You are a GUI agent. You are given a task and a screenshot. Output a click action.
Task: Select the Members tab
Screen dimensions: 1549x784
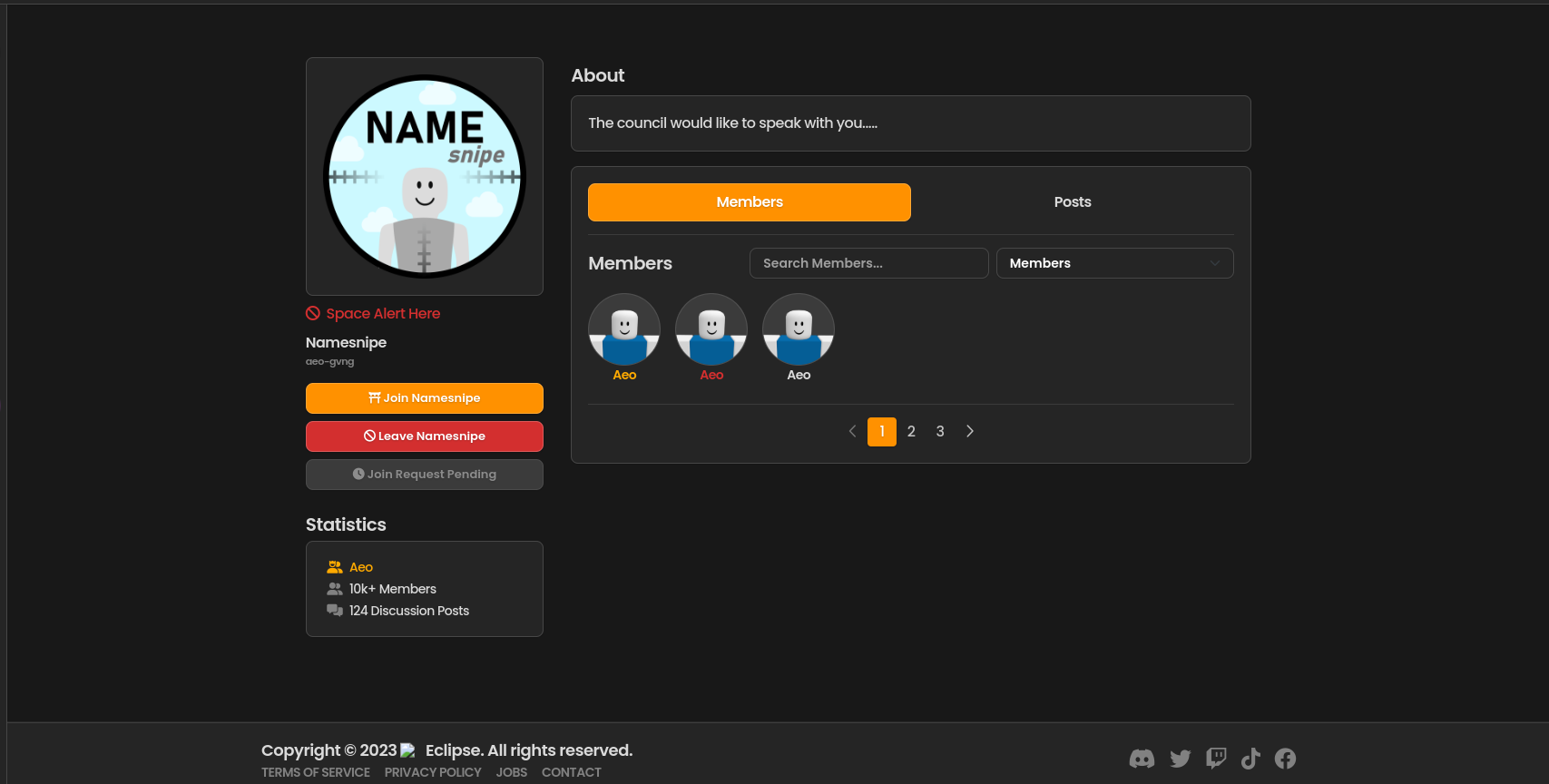[x=749, y=202]
